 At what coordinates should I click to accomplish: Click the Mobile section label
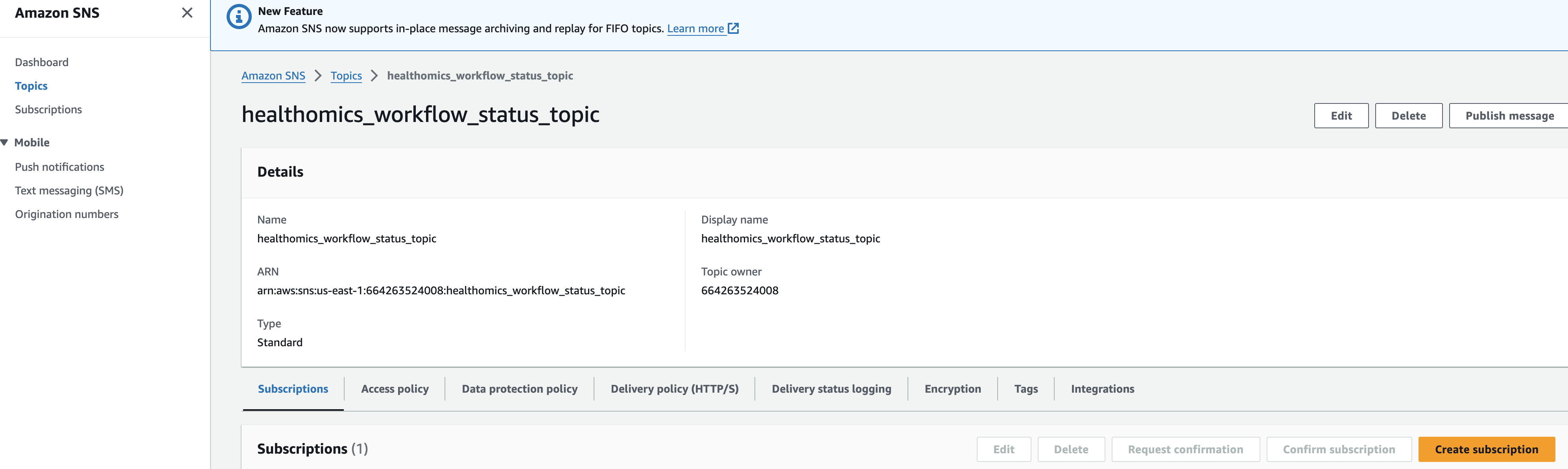click(31, 142)
